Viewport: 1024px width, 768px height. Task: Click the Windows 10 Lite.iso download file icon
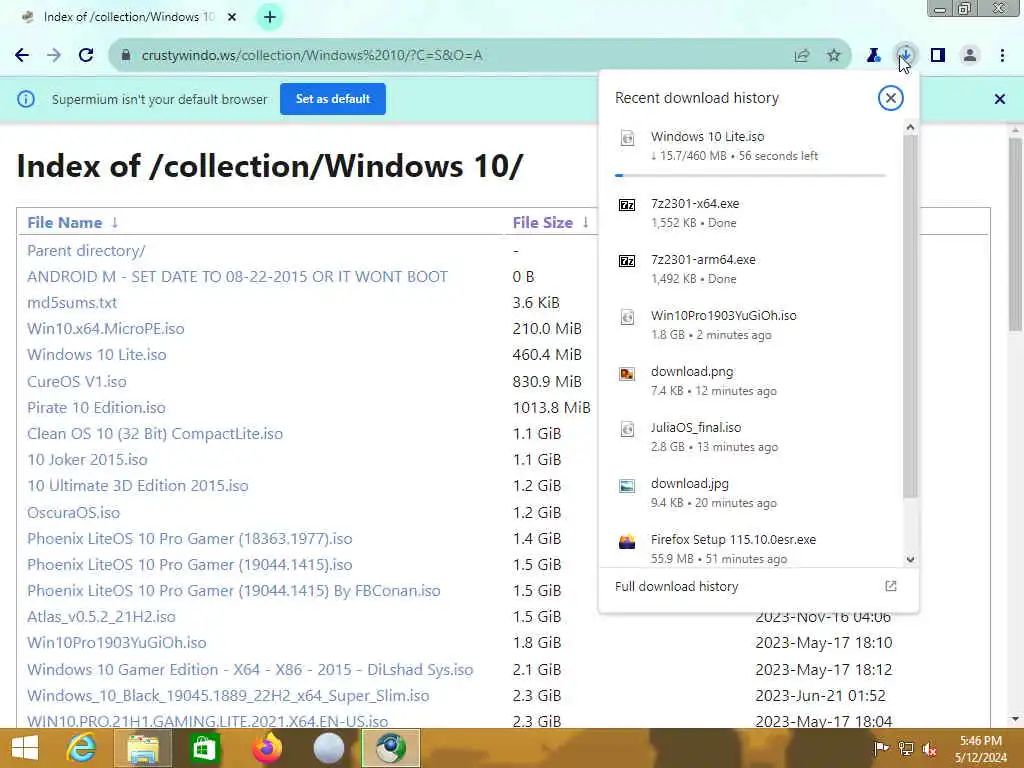coord(627,138)
